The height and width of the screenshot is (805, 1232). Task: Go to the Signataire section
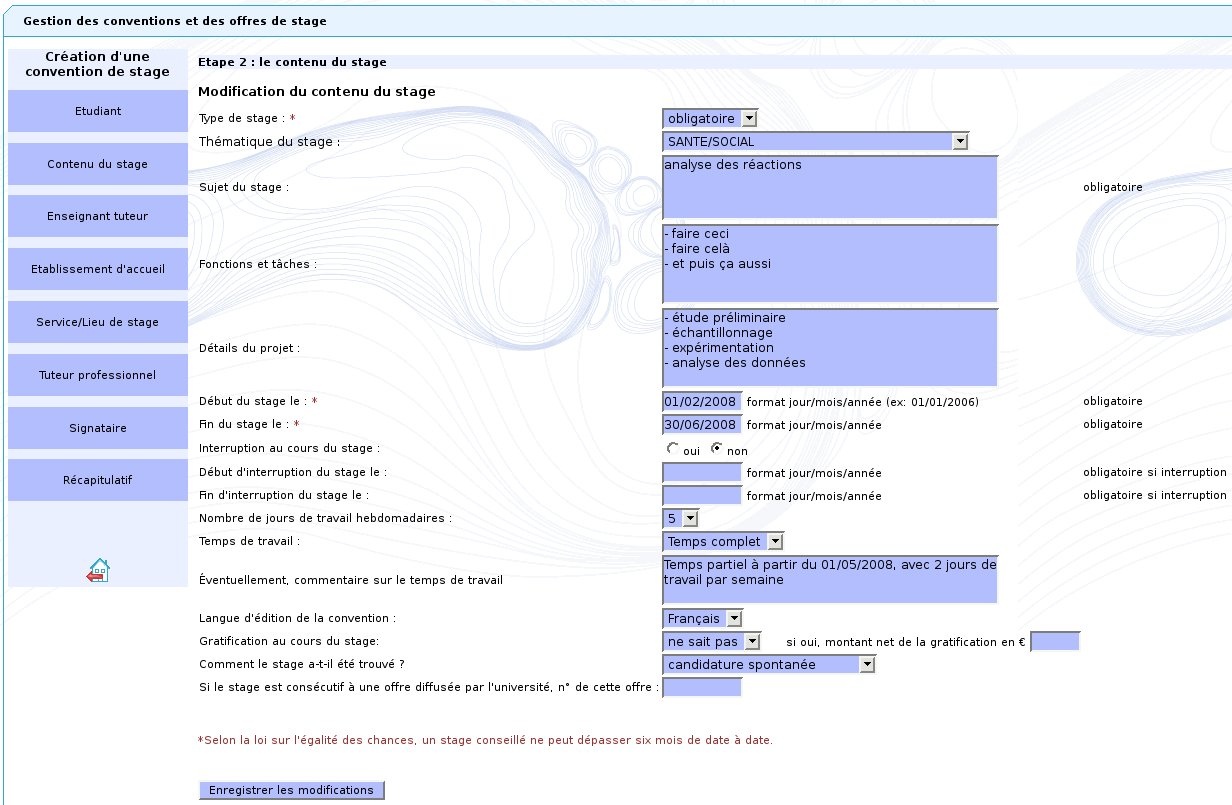click(98, 428)
